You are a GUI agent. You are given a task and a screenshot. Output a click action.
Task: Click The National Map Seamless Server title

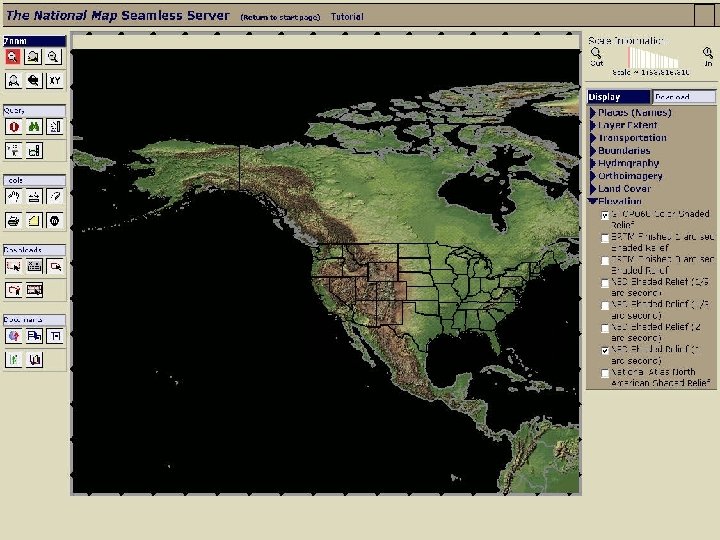coord(118,15)
